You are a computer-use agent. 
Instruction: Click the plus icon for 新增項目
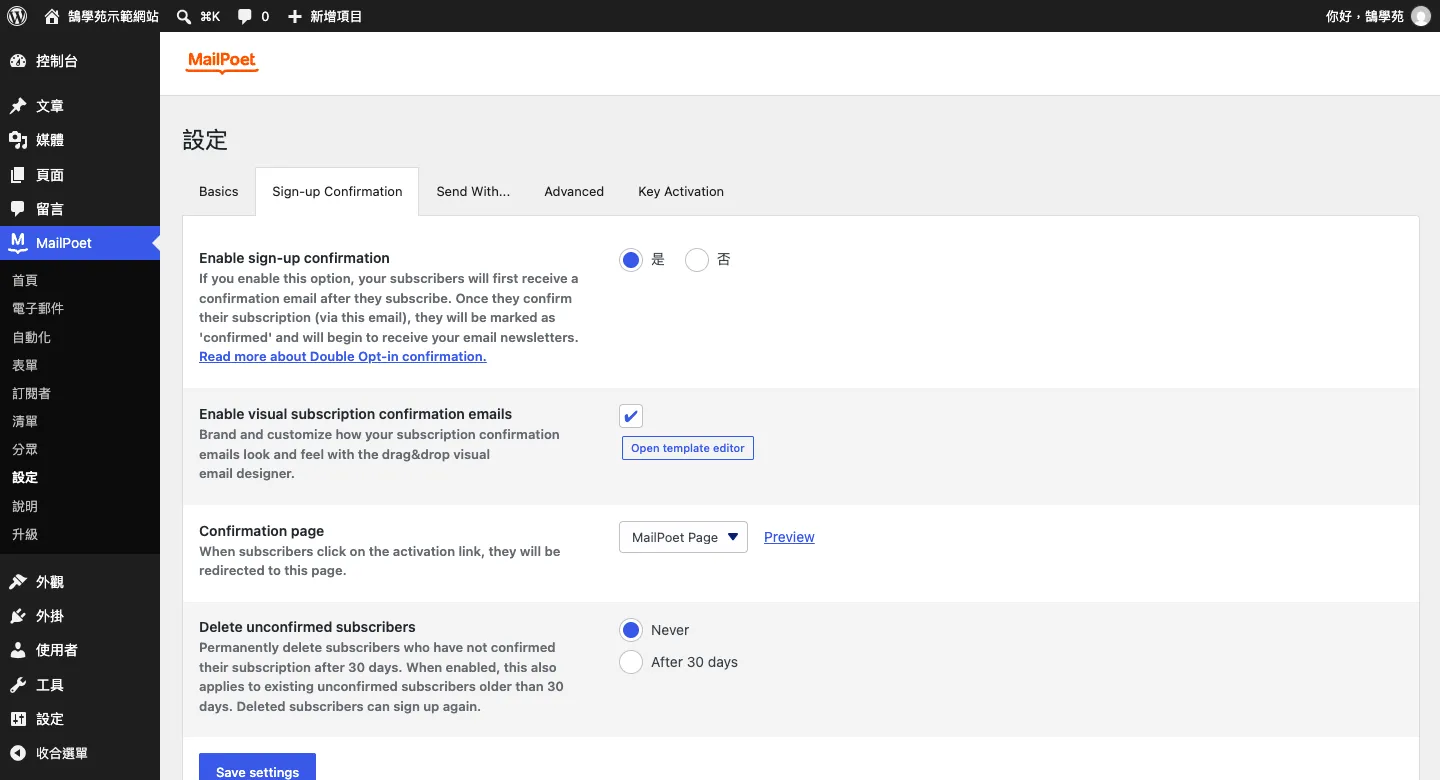(294, 16)
